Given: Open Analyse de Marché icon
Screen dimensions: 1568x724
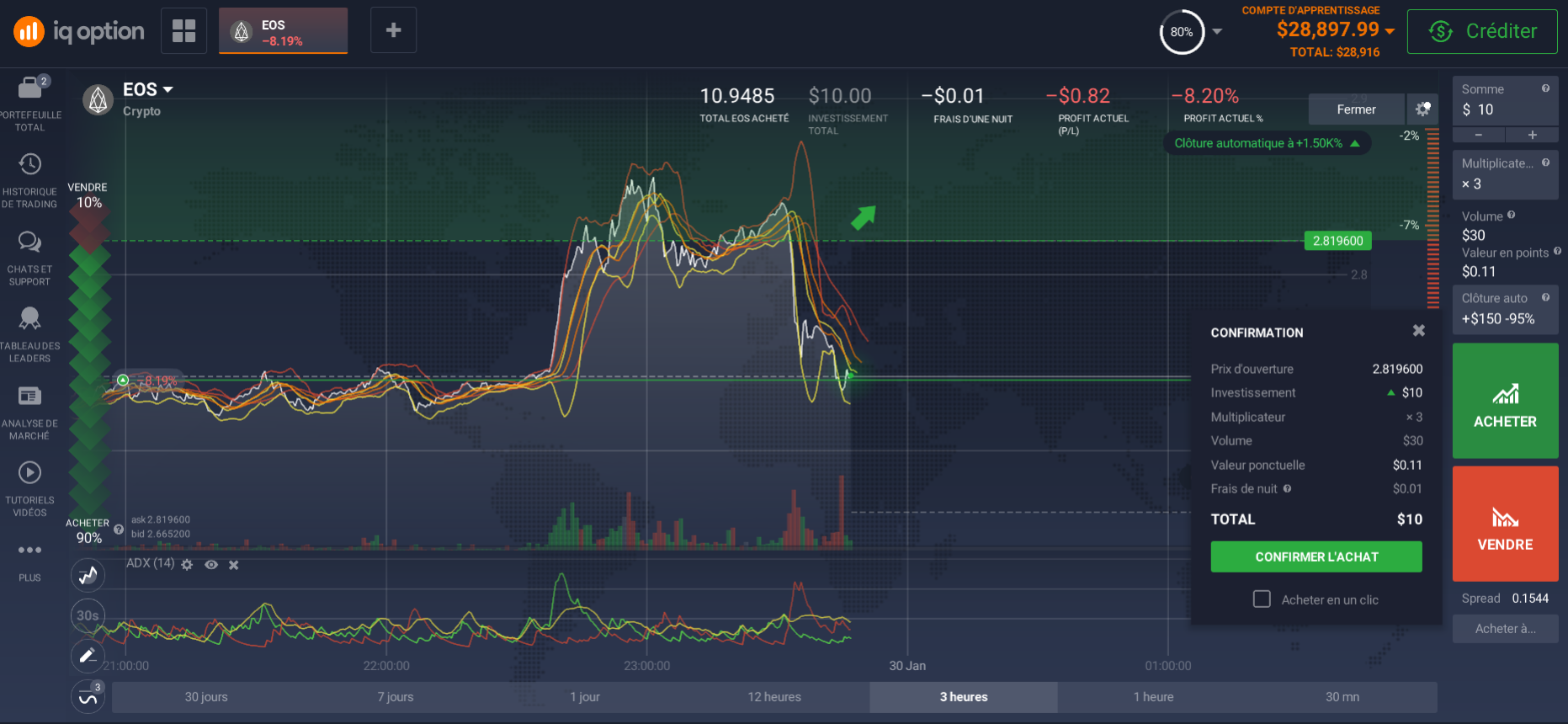Looking at the screenshot, I should coord(29,396).
